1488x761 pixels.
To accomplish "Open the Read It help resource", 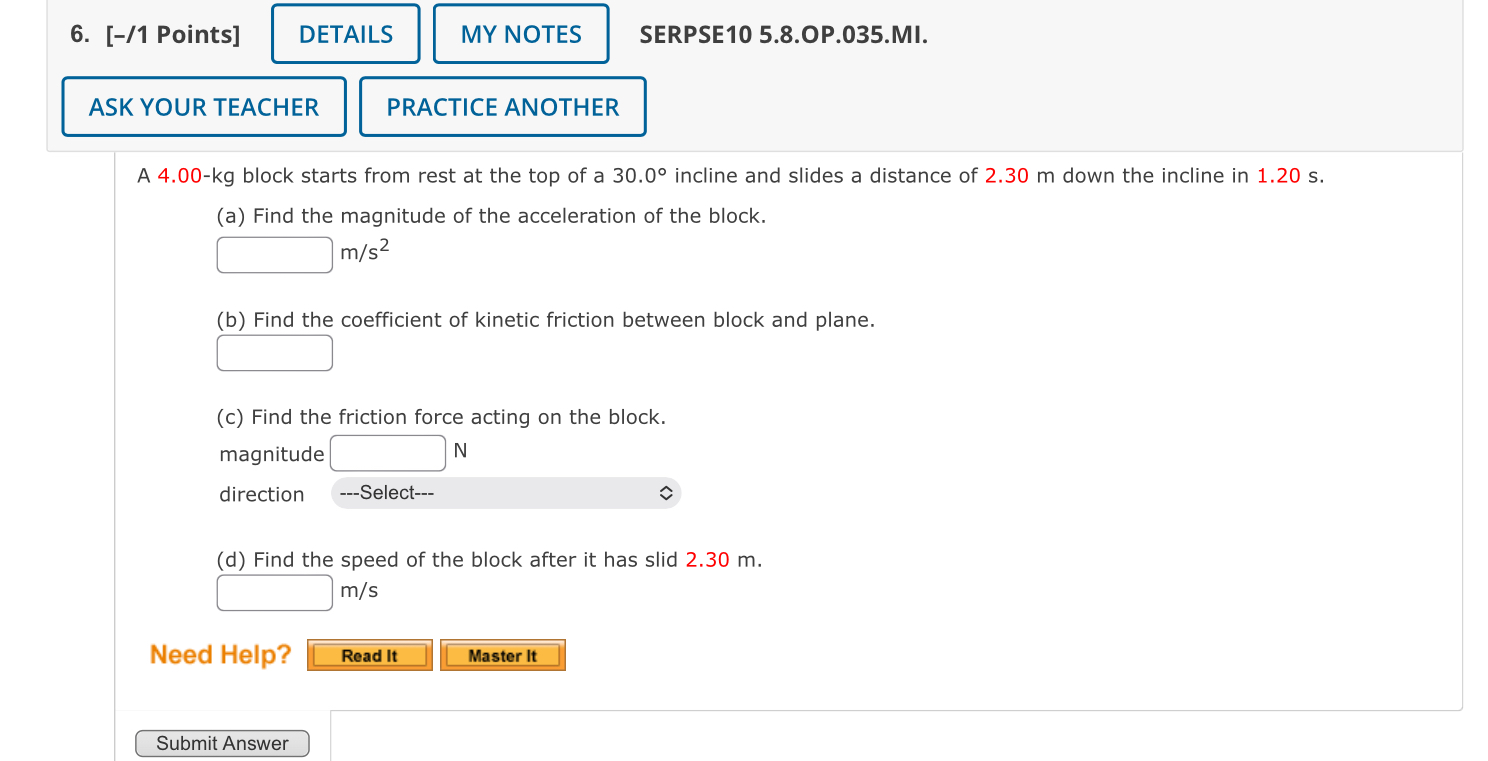I will coord(369,655).
